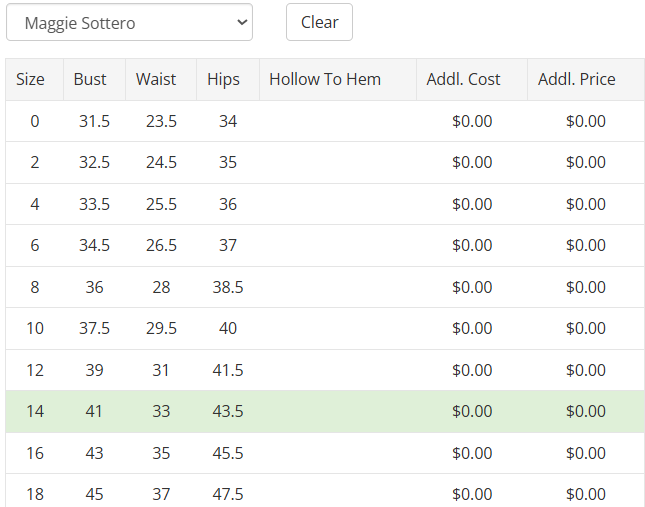Select the size 16 row
This screenshot has width=645, height=507.
click(x=35, y=453)
